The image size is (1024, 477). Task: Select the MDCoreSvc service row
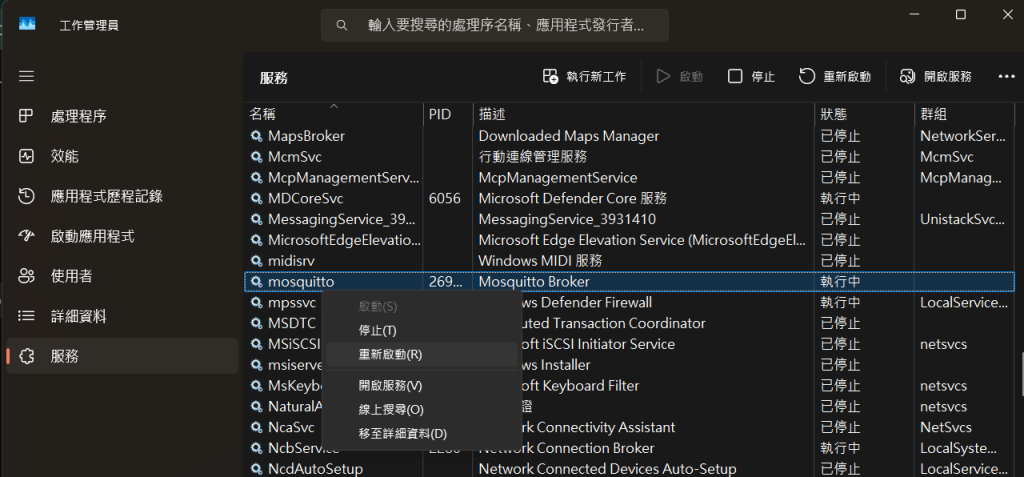pyautogui.click(x=629, y=198)
